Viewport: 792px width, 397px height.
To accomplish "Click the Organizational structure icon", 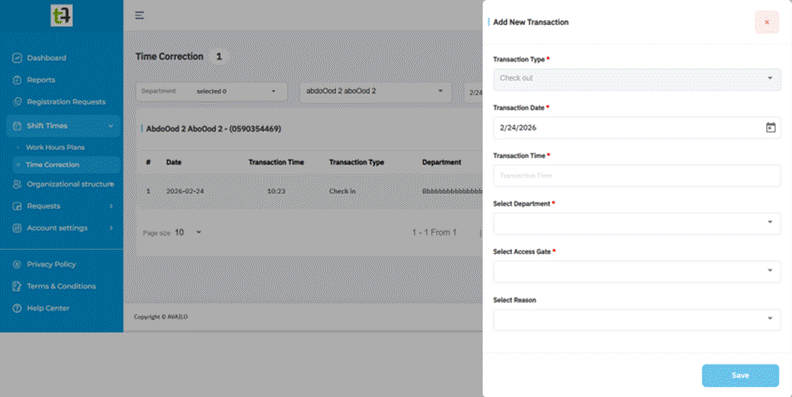I will click(x=17, y=184).
